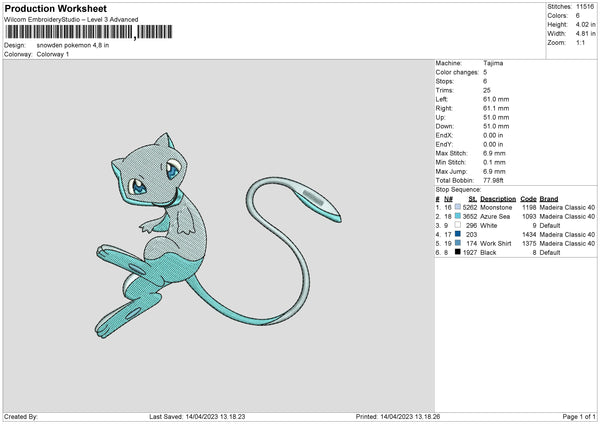Click the Azure Sea turquoise color swatch
The height and width of the screenshot is (424, 600).
(x=458, y=216)
